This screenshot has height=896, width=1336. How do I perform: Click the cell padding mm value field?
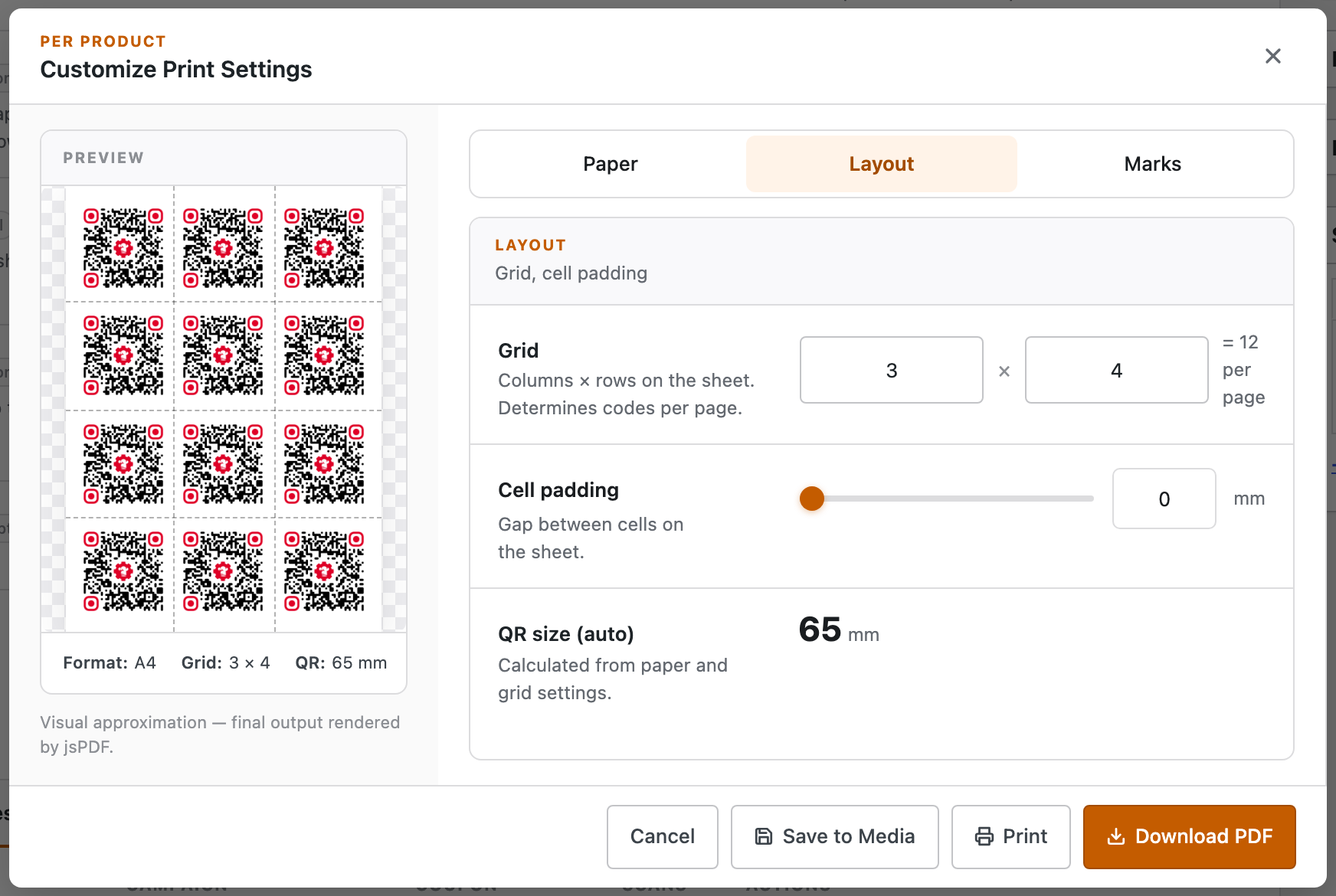[x=1164, y=499]
